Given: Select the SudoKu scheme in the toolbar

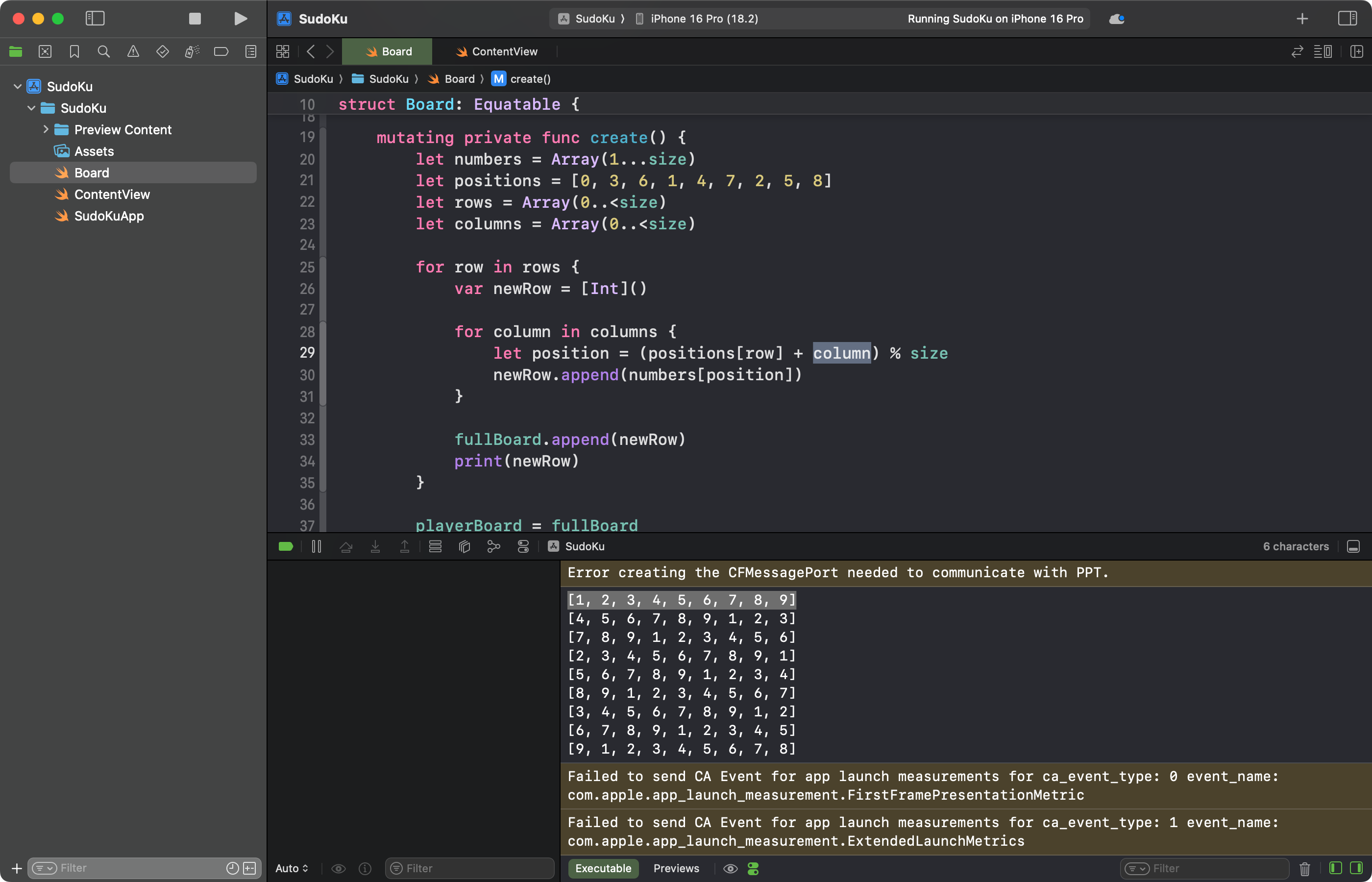Looking at the screenshot, I should click(x=587, y=19).
